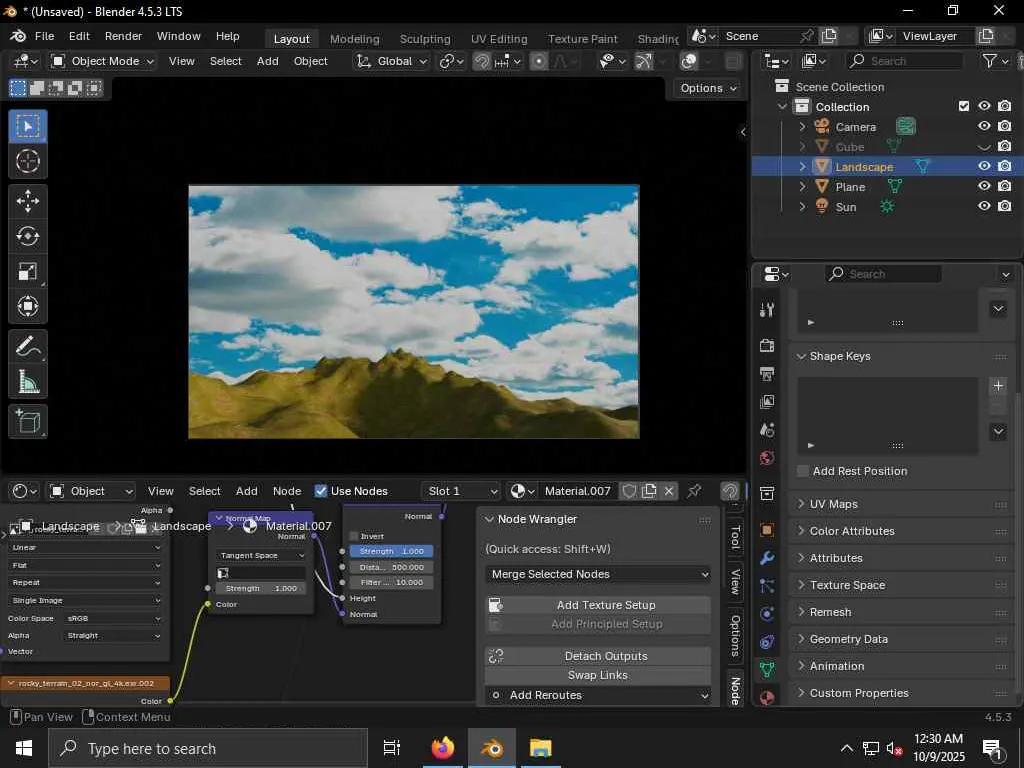The image size is (1024, 768).
Task: Open the Material properties tab icon
Action: 767,697
